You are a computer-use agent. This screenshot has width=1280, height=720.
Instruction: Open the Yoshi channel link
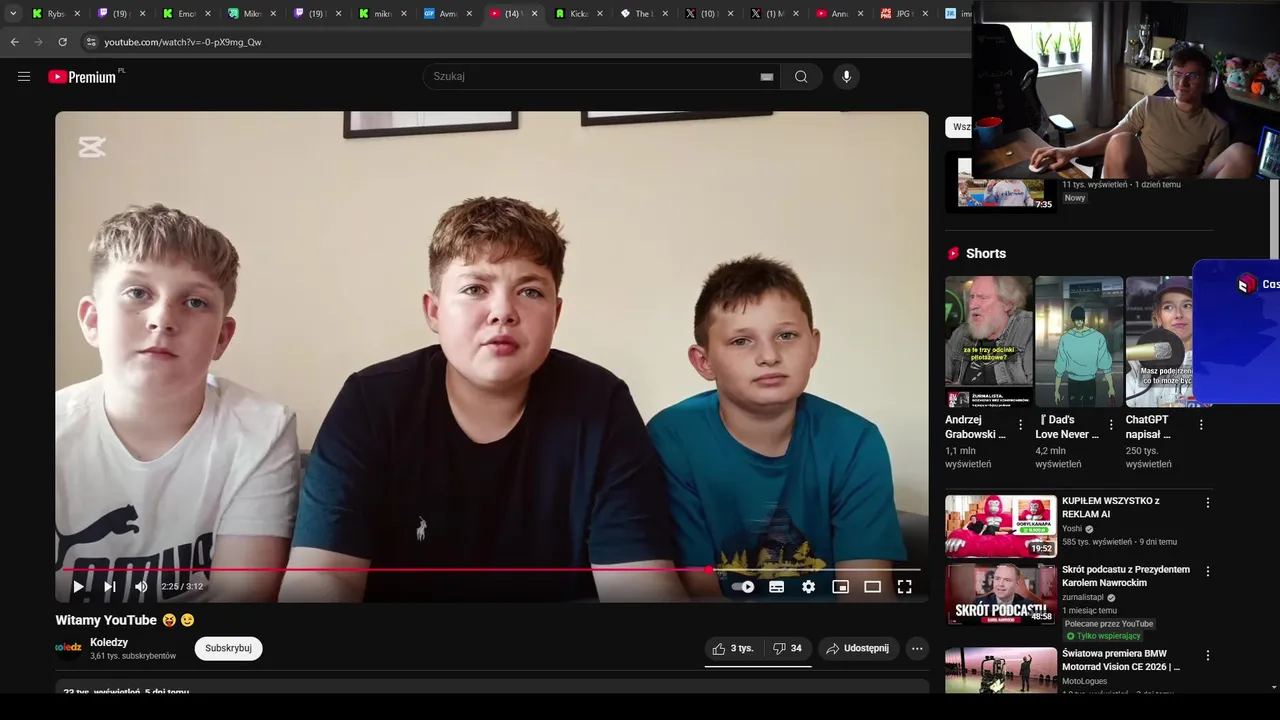coord(1072,529)
